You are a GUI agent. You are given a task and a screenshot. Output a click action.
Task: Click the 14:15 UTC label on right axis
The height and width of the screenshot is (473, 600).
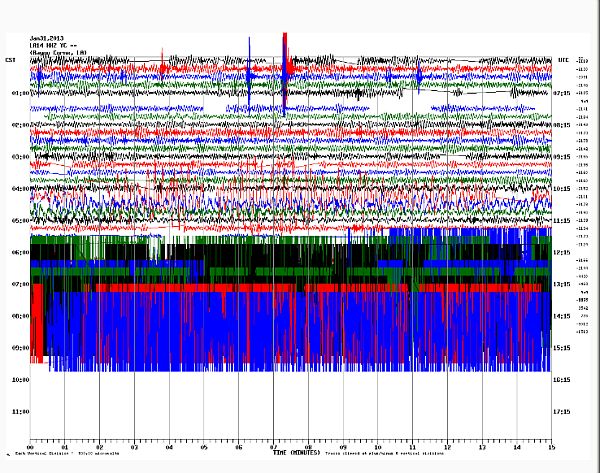(563, 316)
